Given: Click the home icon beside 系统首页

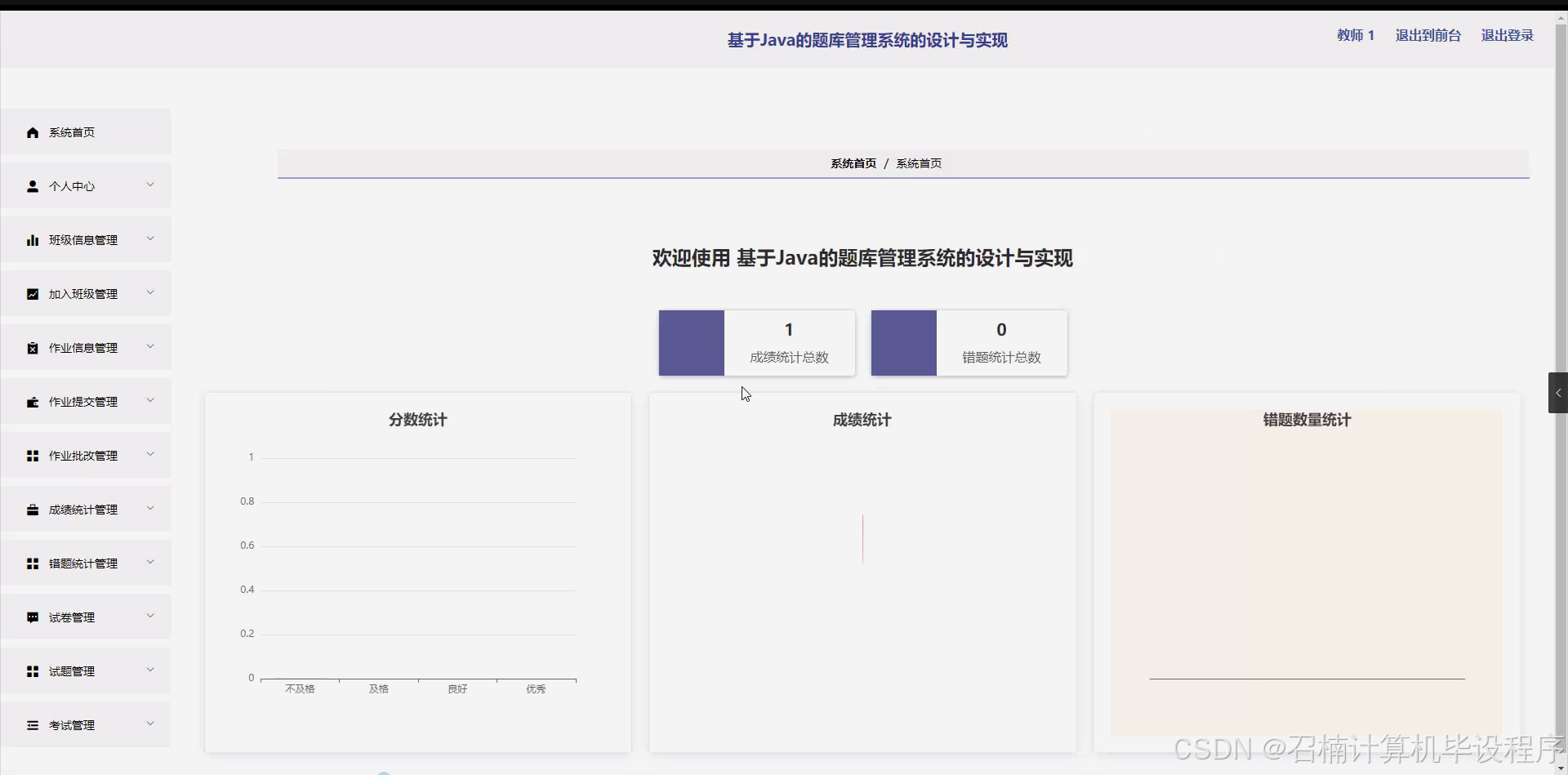Looking at the screenshot, I should coord(33,131).
